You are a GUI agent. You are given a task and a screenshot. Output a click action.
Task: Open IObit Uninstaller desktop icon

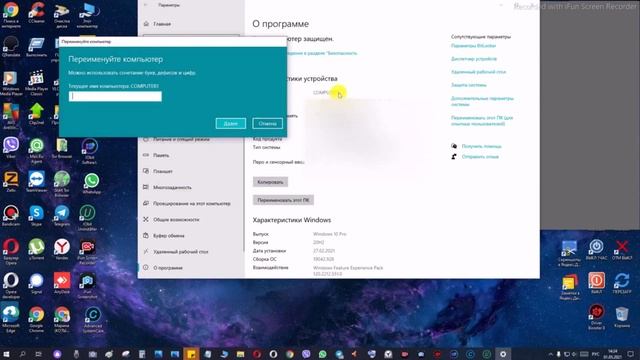click(x=87, y=218)
